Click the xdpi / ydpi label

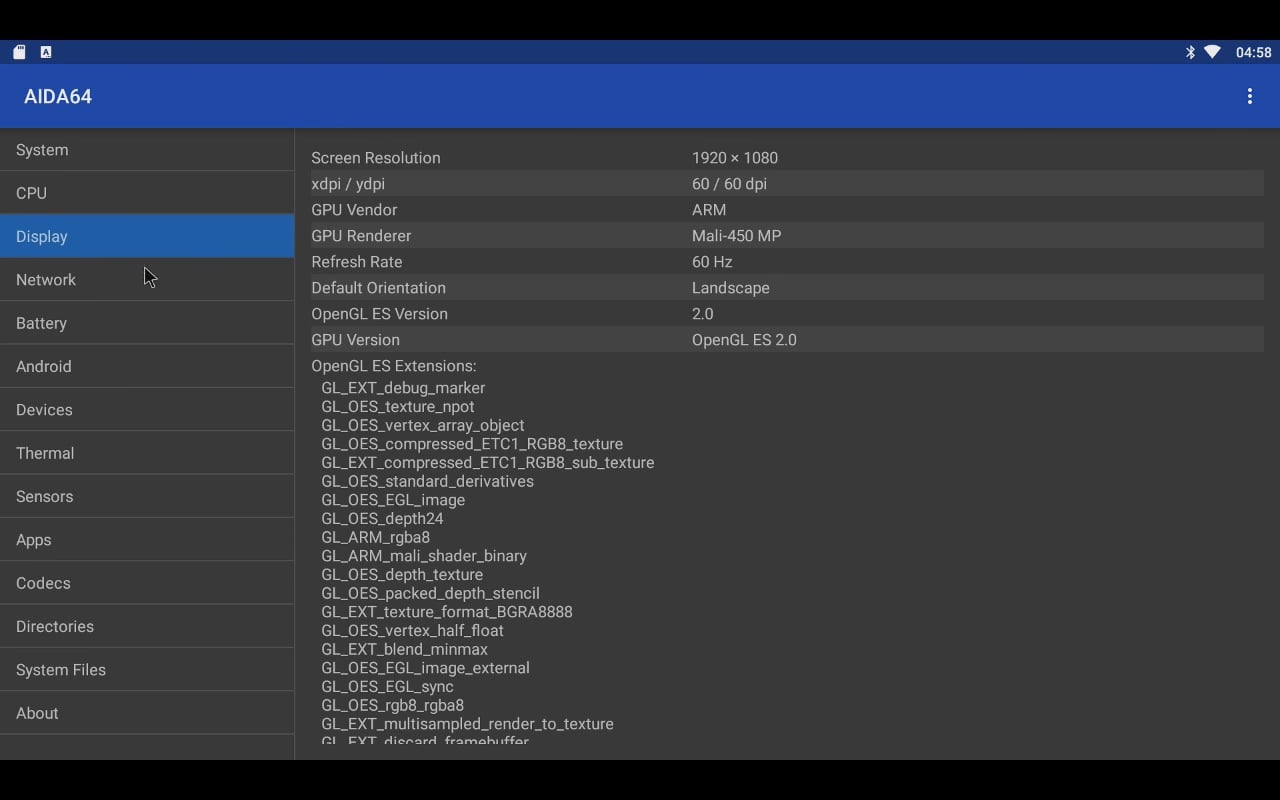pos(348,184)
